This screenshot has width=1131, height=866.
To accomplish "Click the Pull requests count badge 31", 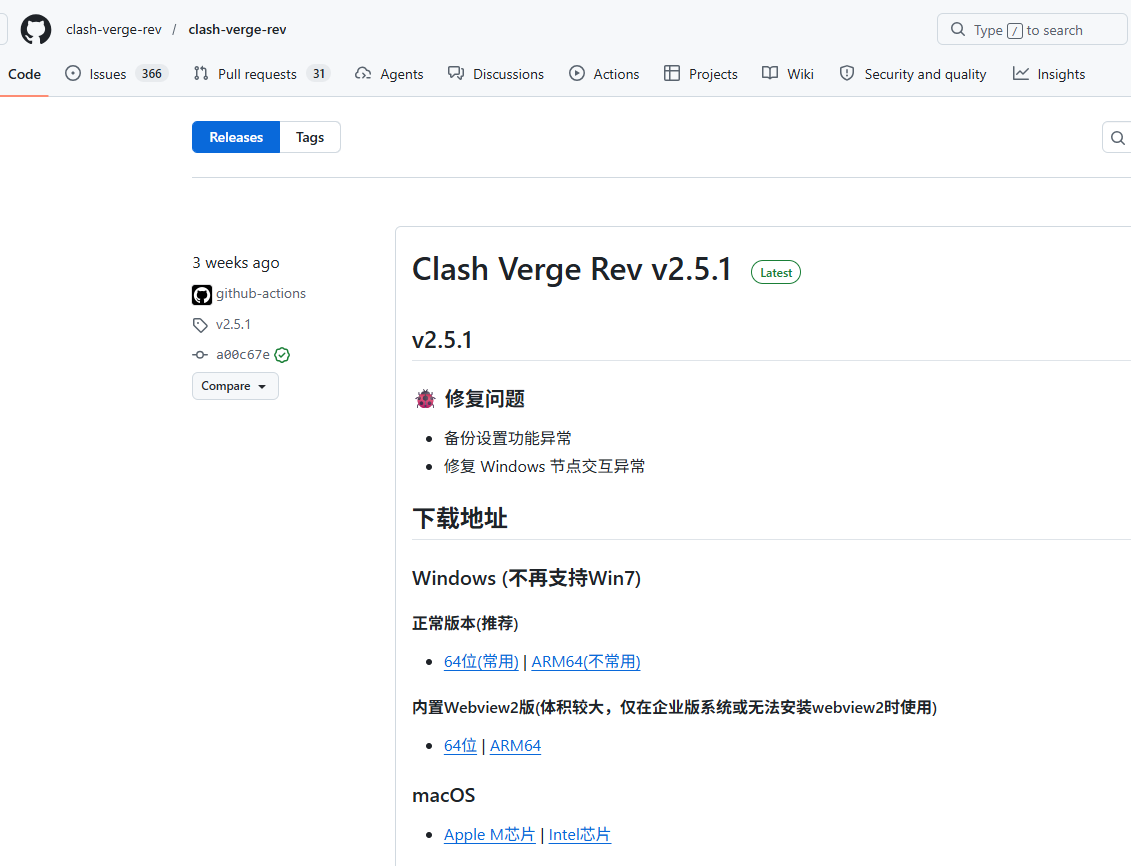I will [319, 74].
